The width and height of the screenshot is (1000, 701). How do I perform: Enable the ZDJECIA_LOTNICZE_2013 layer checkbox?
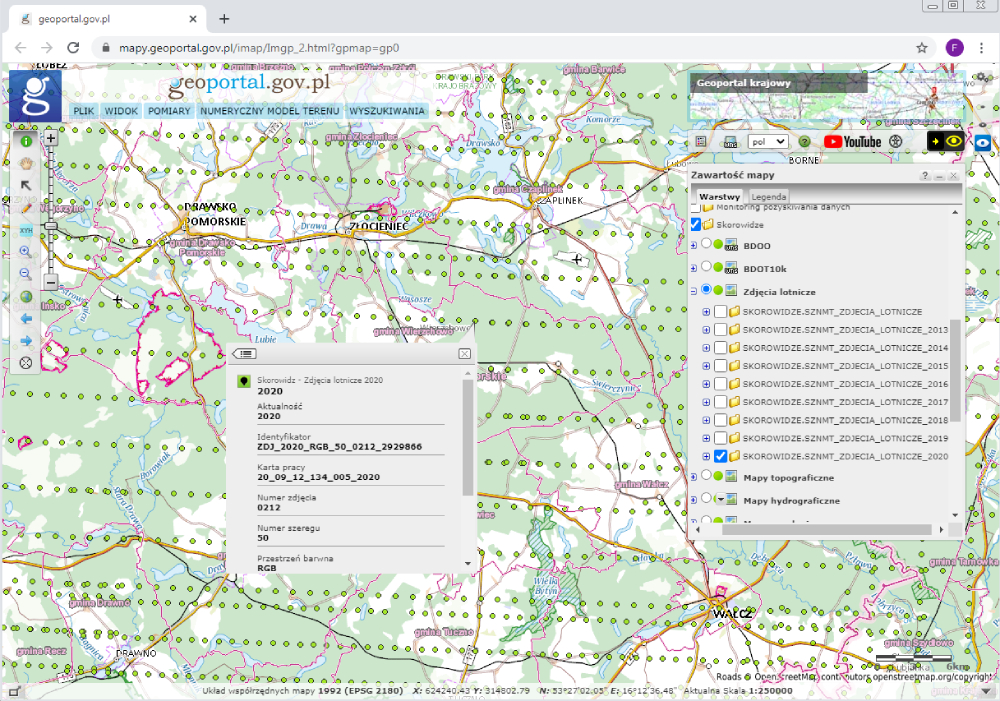pos(721,330)
